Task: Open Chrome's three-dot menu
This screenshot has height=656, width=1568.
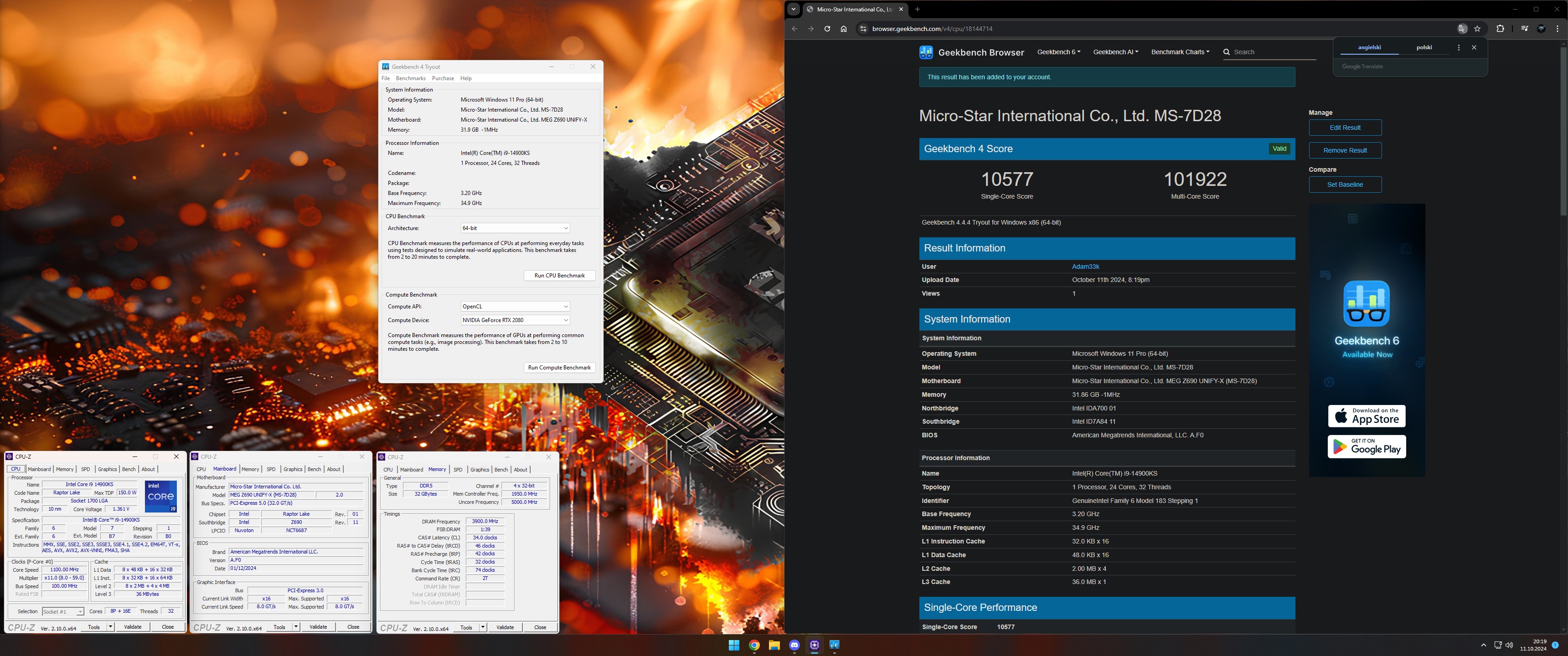Action: click(1558, 29)
